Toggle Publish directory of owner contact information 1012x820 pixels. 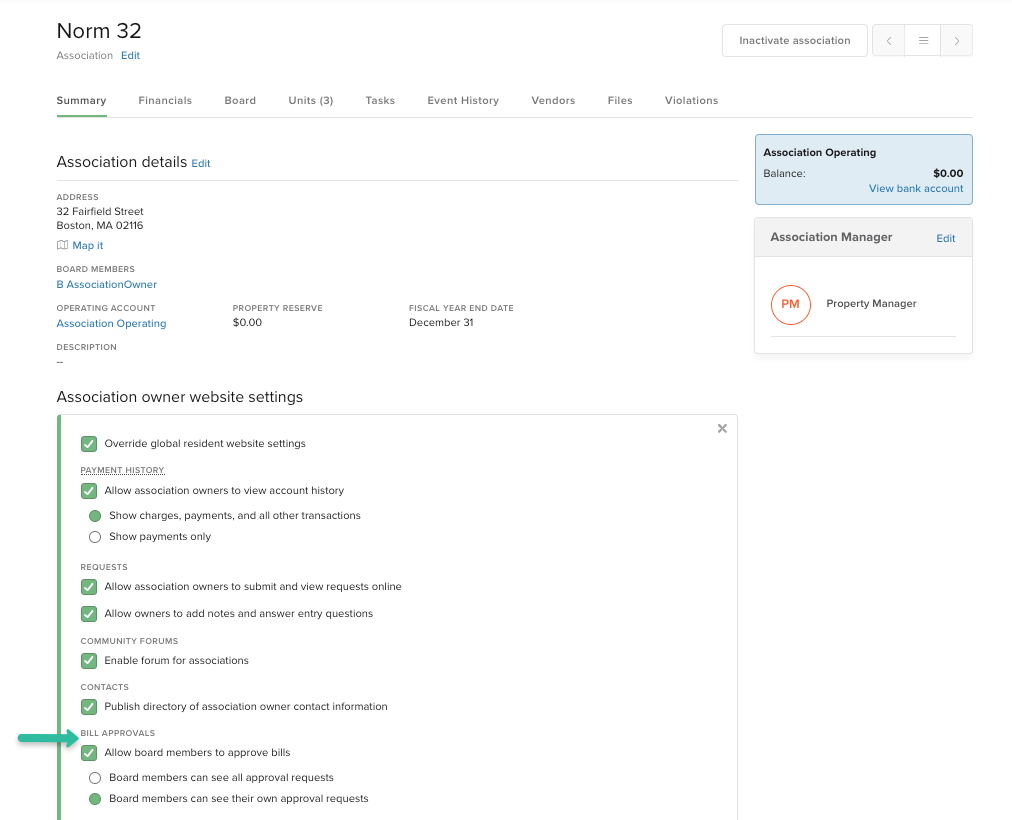(89, 707)
